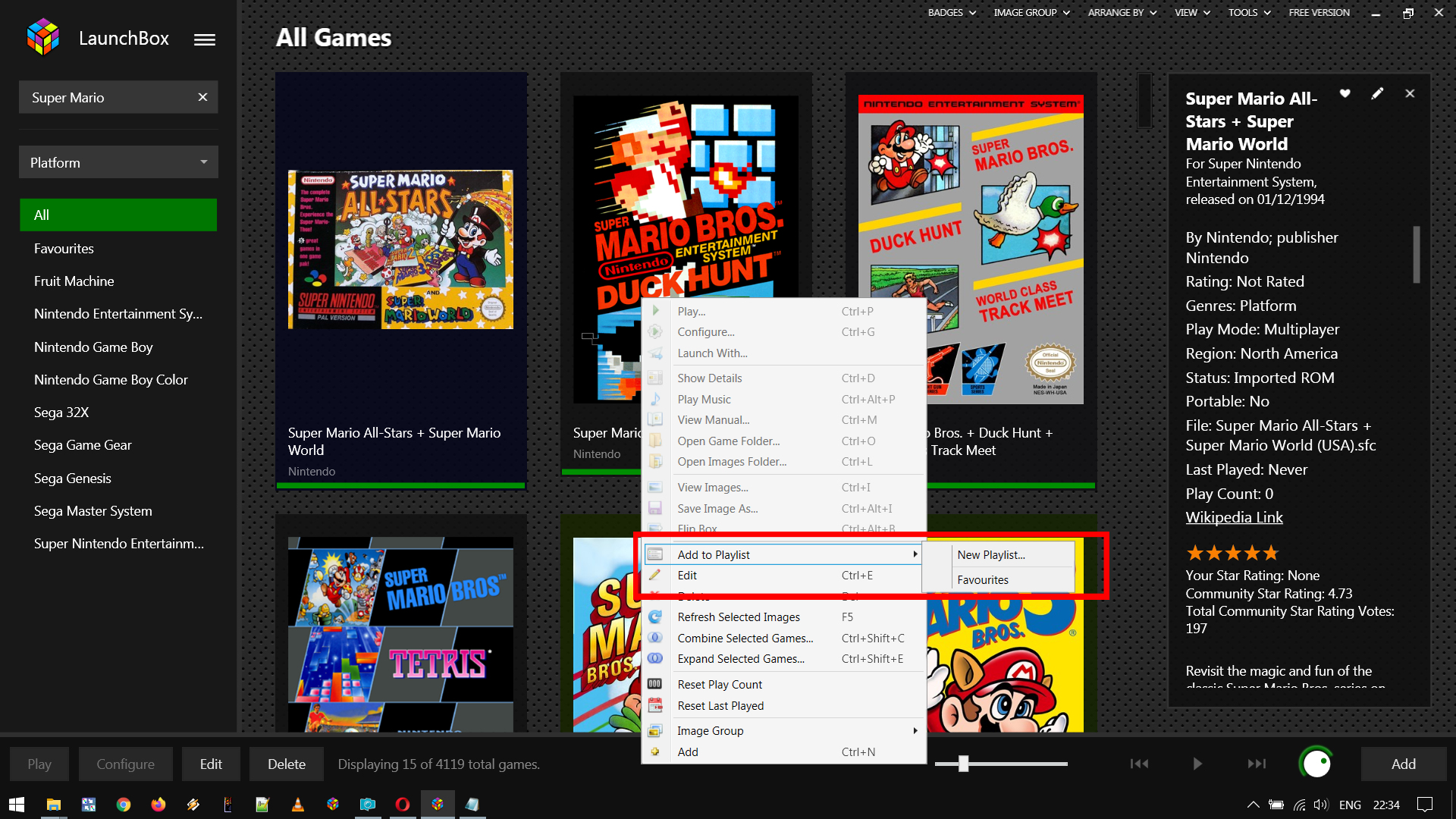
Task: Select Super Nintendo Entertainment System platform
Action: tap(118, 543)
